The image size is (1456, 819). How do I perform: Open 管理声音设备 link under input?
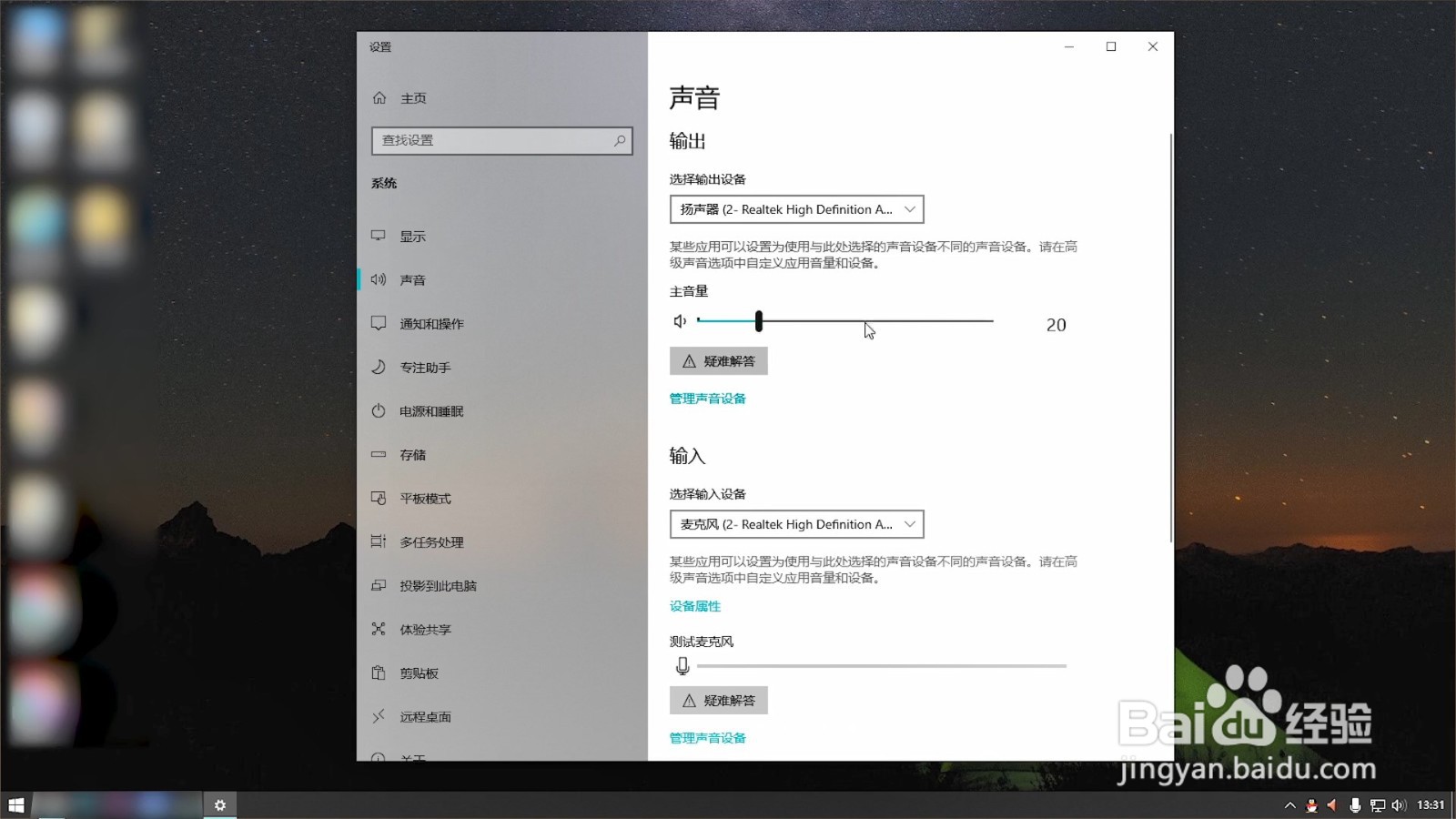point(708,738)
